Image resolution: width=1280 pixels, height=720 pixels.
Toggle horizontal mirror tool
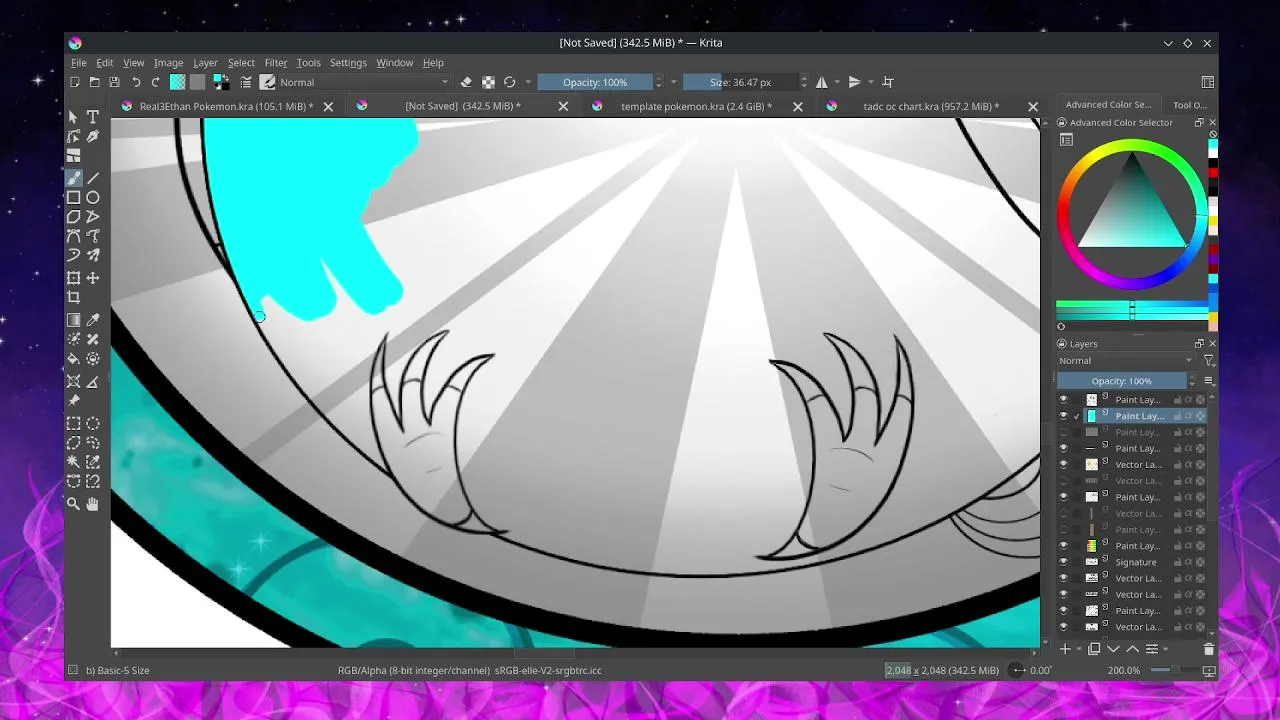pos(821,82)
